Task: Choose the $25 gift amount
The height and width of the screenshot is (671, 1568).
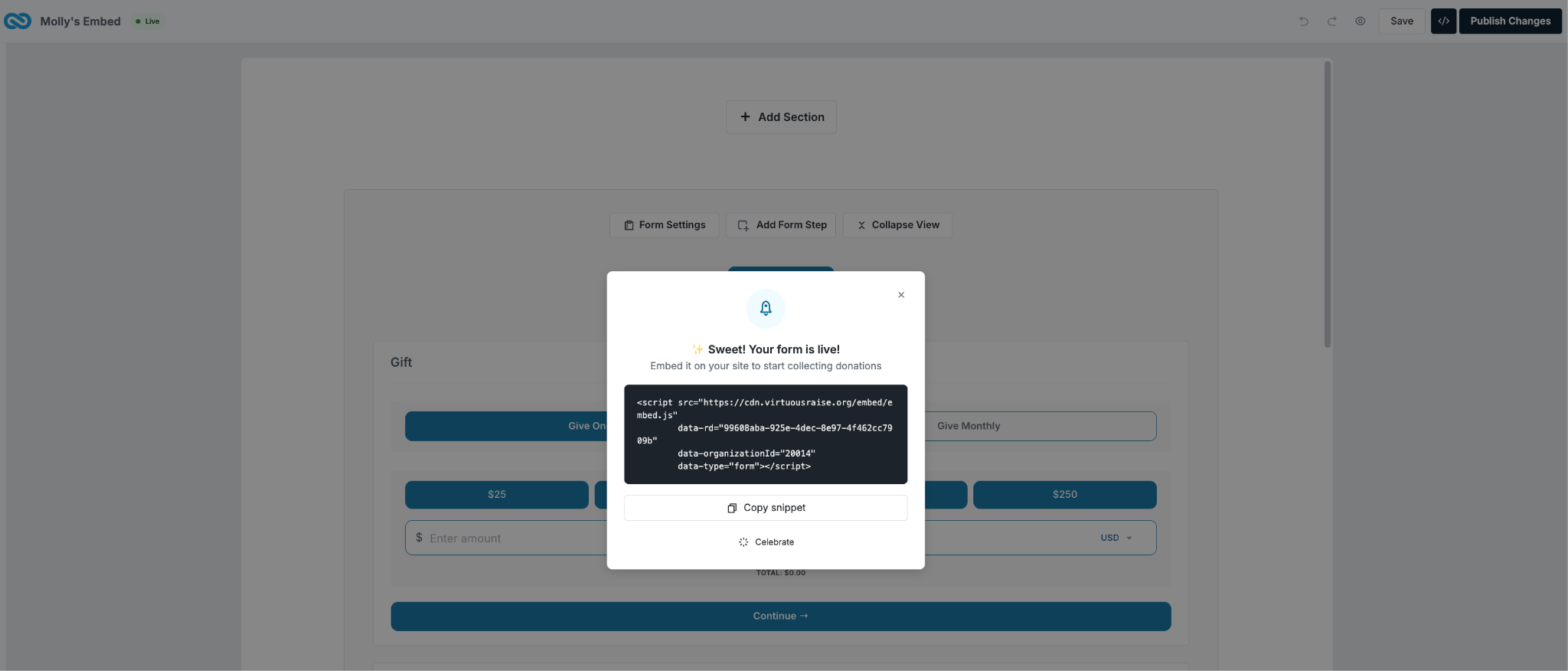Action: coord(497,495)
